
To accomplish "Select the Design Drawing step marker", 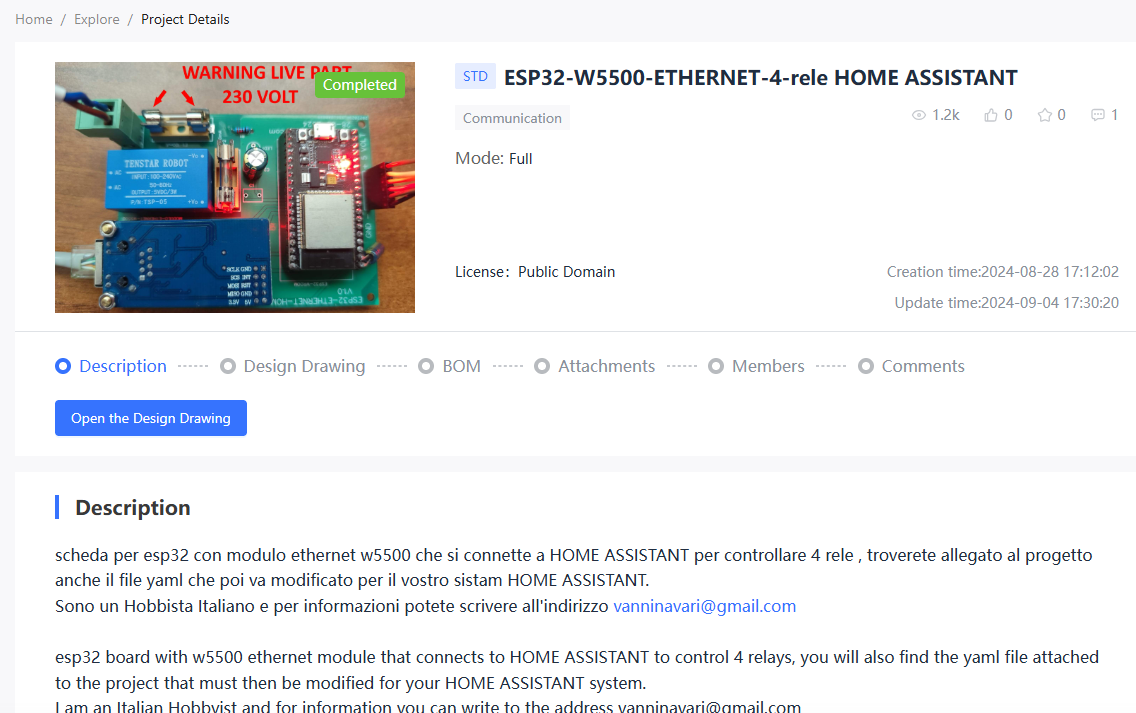I will point(228,366).
